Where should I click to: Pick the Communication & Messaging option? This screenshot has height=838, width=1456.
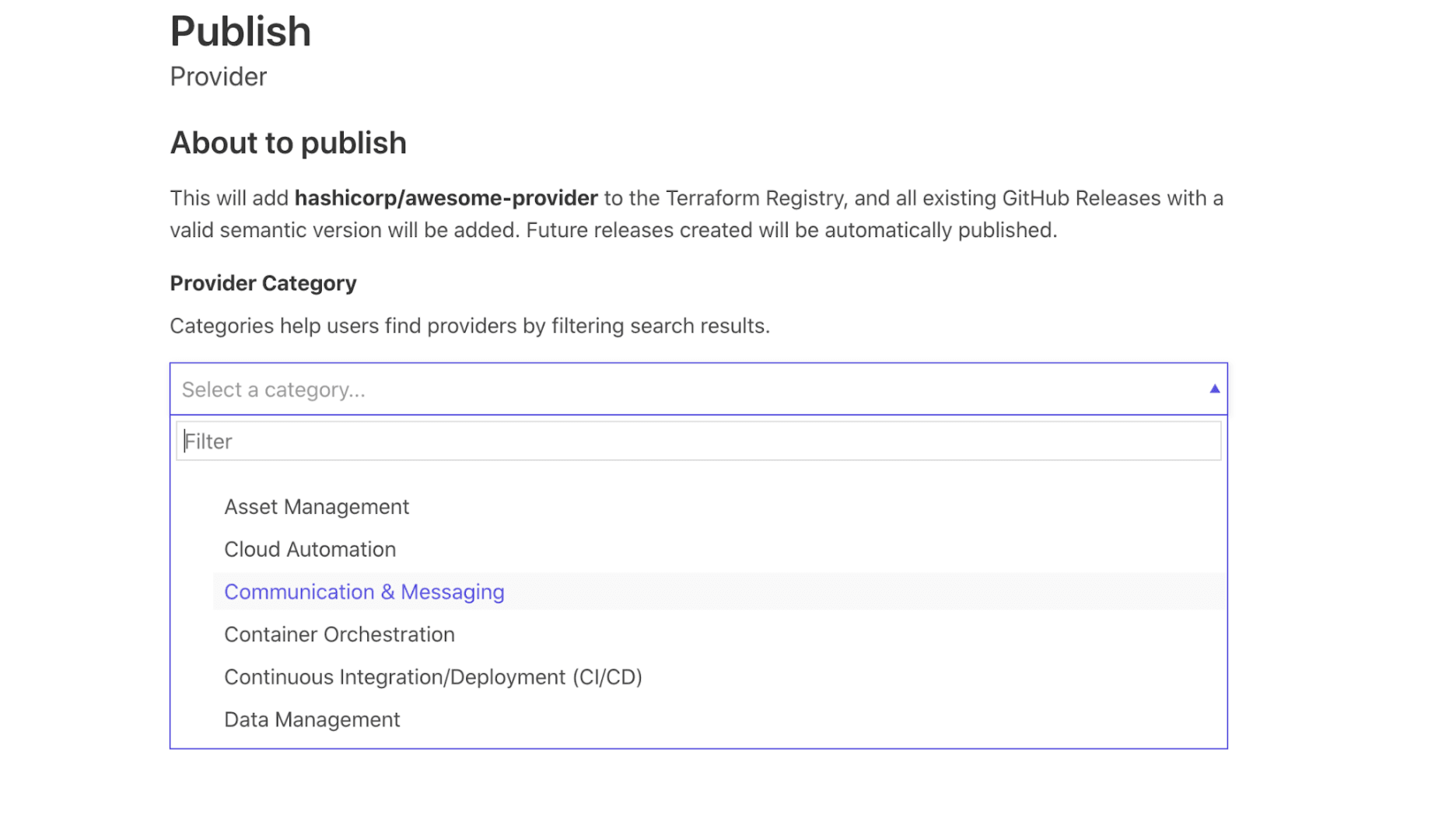point(364,592)
